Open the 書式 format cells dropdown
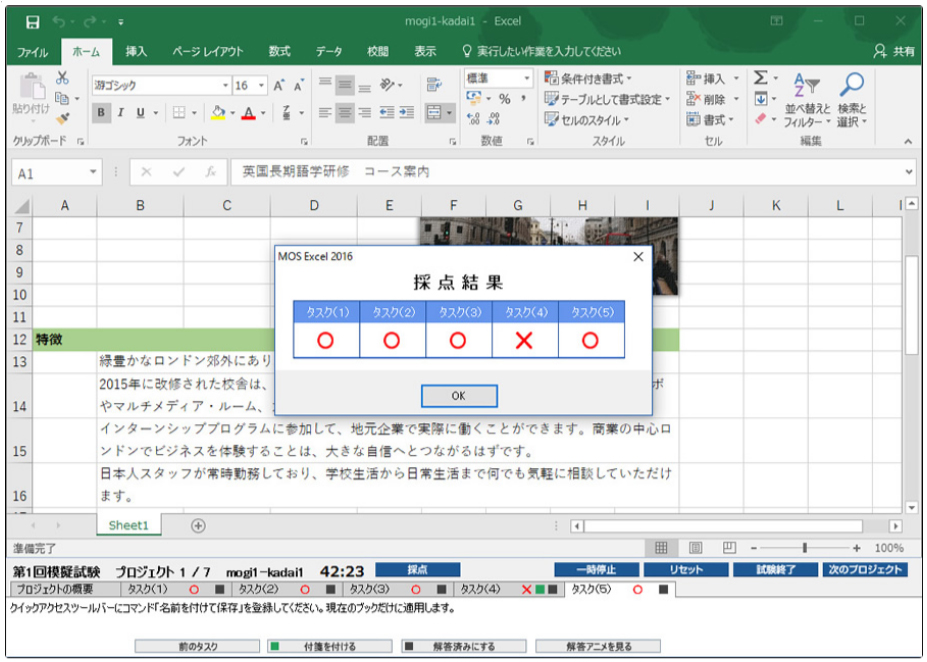The image size is (927, 662). pyautogui.click(x=710, y=119)
